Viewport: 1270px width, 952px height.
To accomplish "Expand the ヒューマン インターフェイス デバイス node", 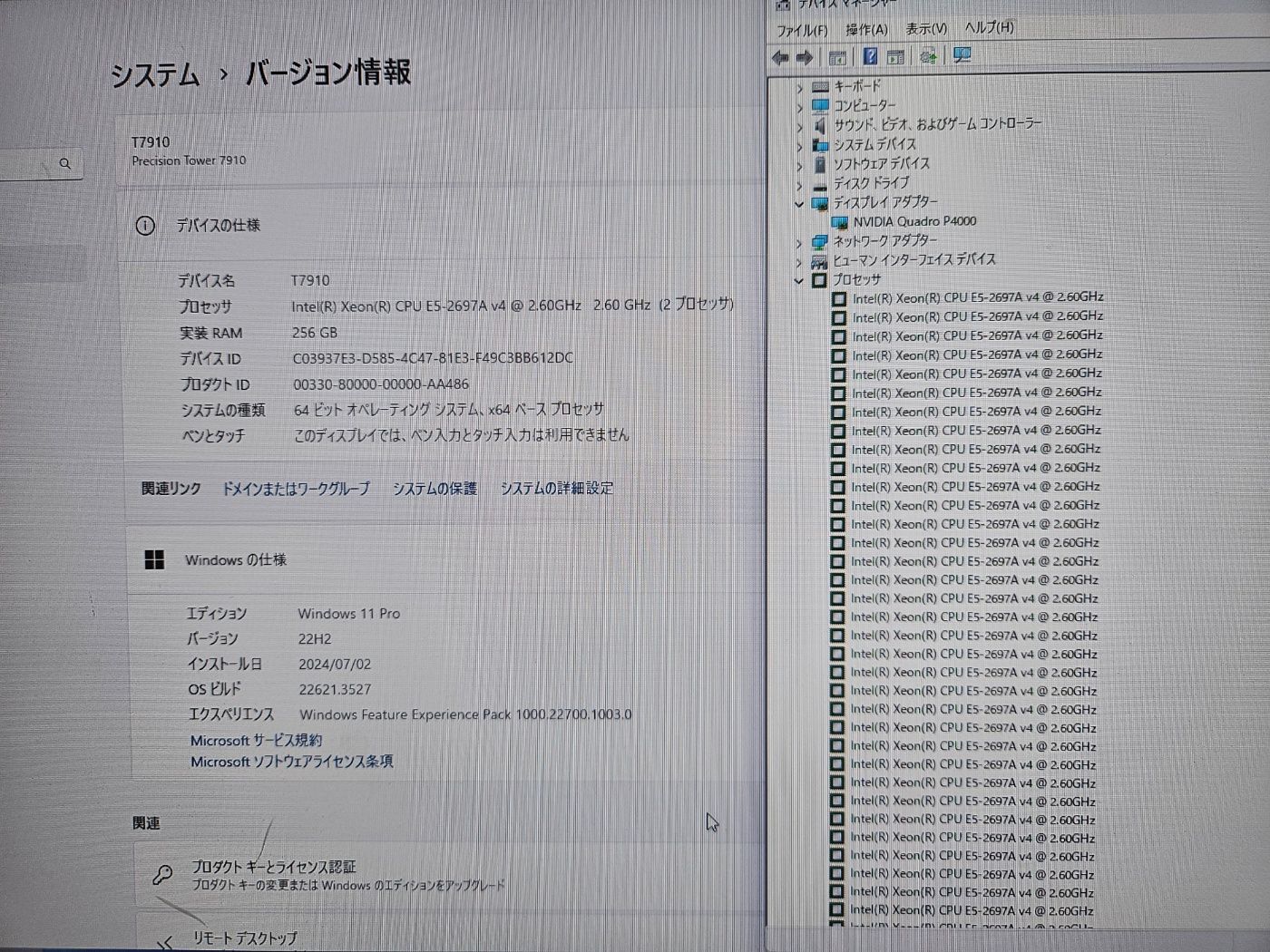I will pyautogui.click(x=799, y=261).
